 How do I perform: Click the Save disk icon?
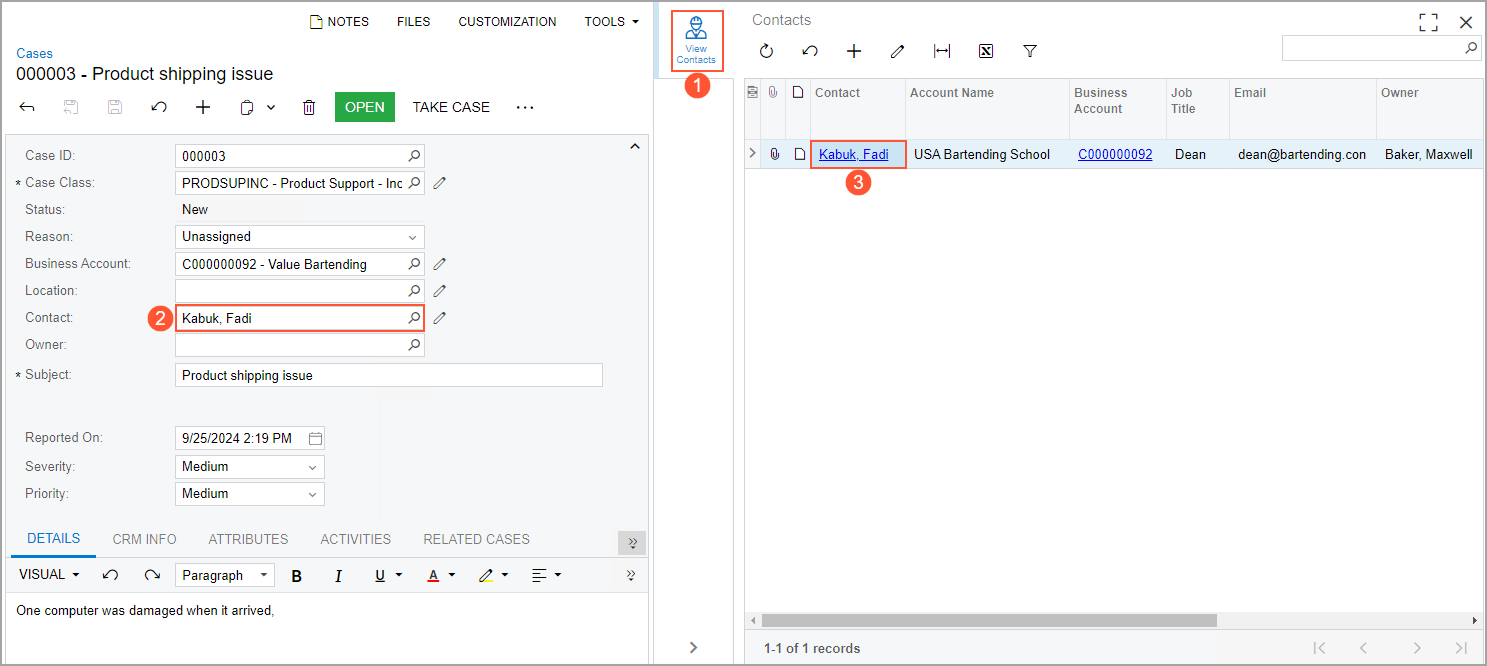115,107
